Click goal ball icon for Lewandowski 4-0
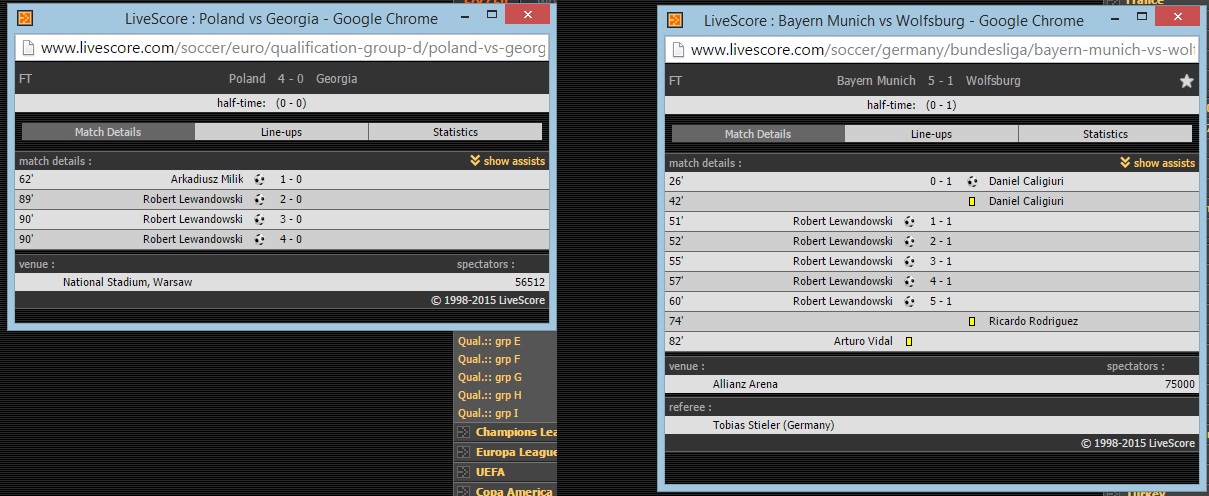This screenshot has width=1209, height=496. tap(260, 239)
